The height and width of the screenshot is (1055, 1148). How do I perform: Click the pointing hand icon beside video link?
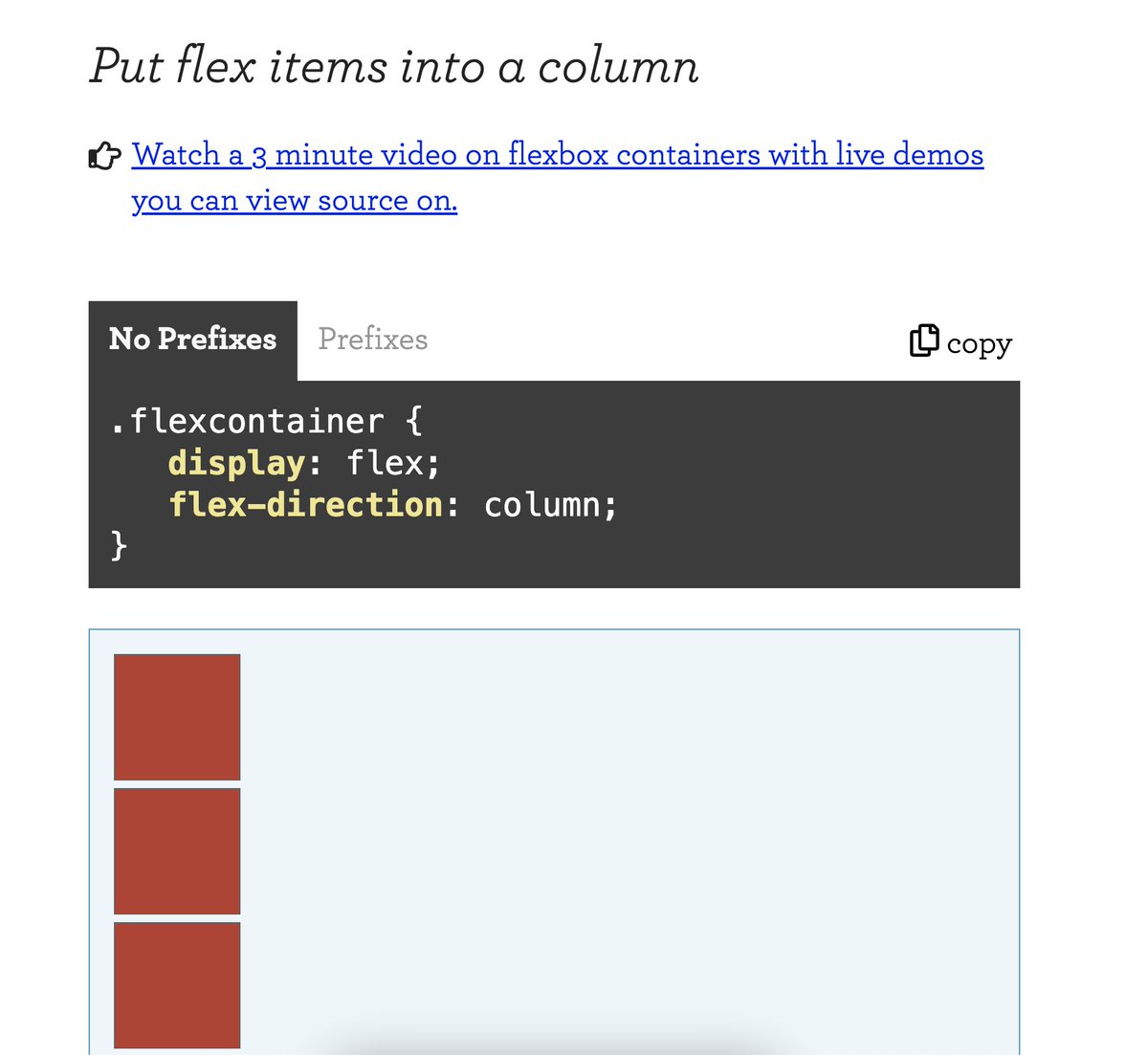104,155
